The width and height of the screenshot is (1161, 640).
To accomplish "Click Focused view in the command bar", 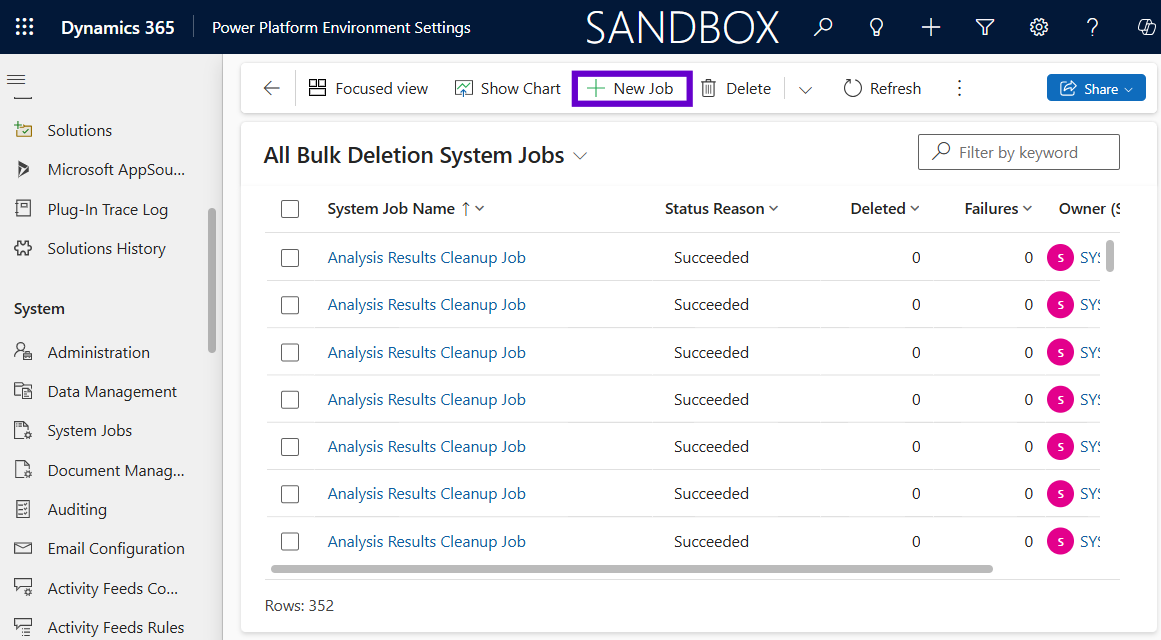I will click(x=368, y=88).
